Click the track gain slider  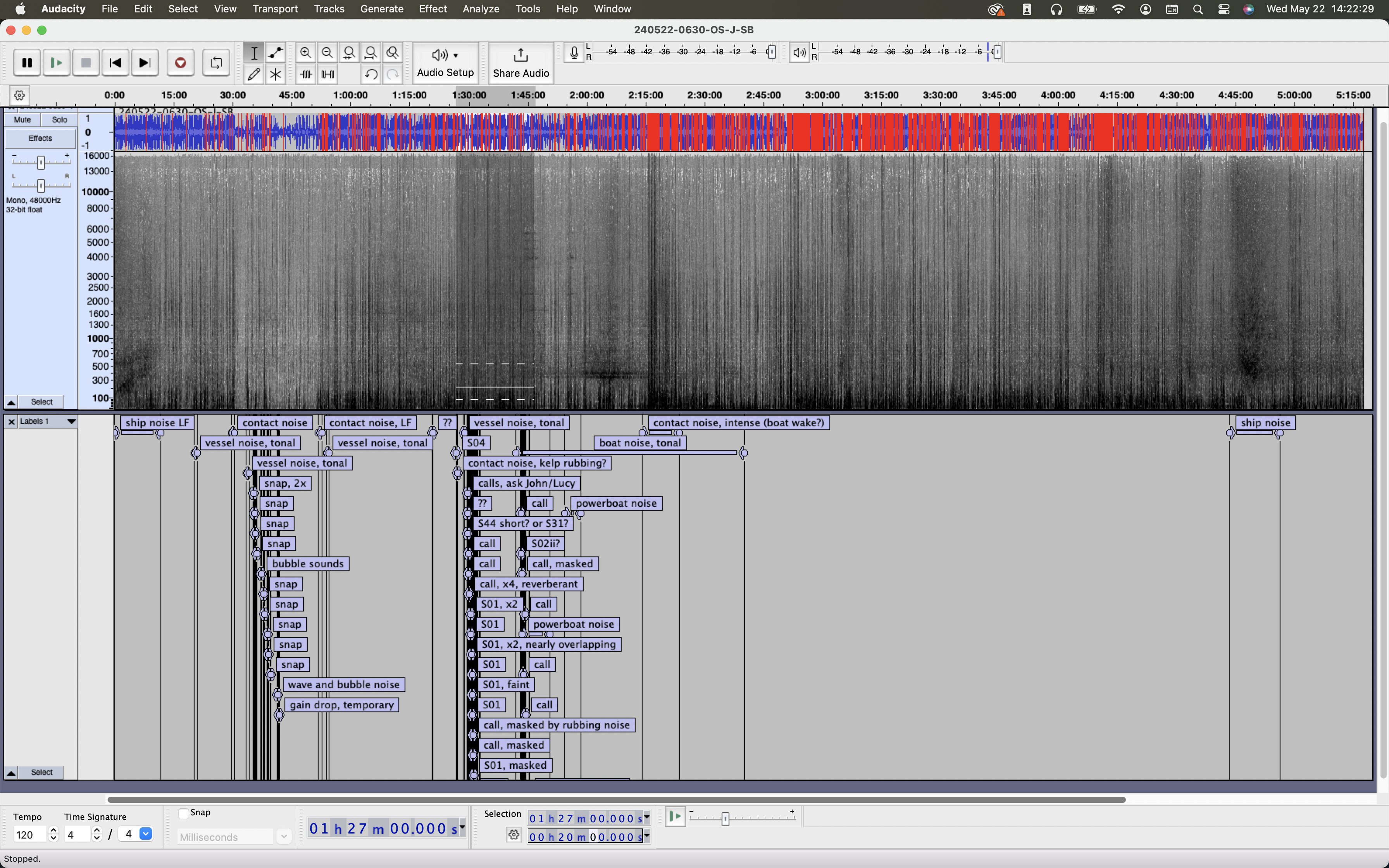(41, 163)
